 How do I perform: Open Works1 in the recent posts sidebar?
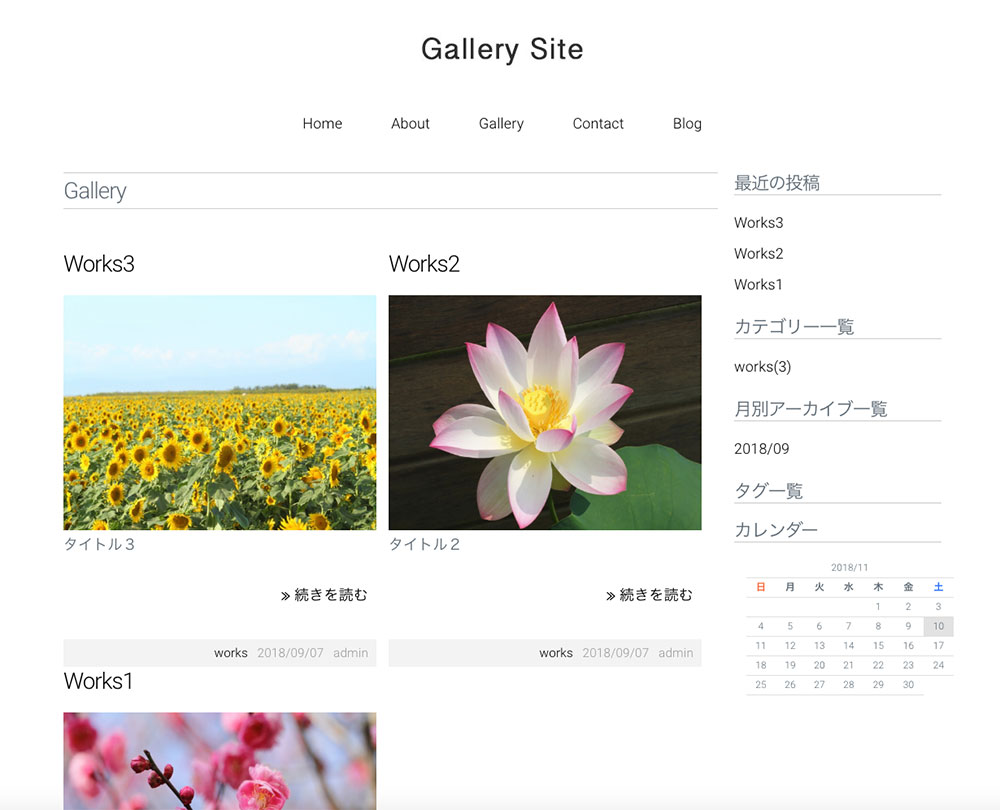pyautogui.click(x=758, y=285)
